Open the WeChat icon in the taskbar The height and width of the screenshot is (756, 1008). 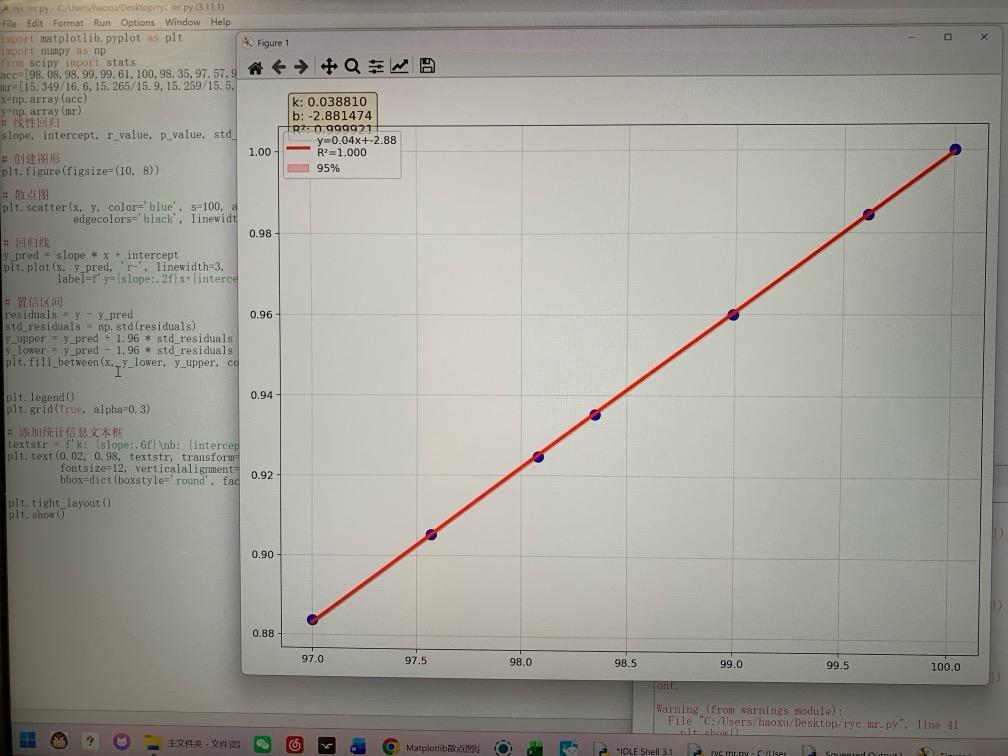point(262,744)
